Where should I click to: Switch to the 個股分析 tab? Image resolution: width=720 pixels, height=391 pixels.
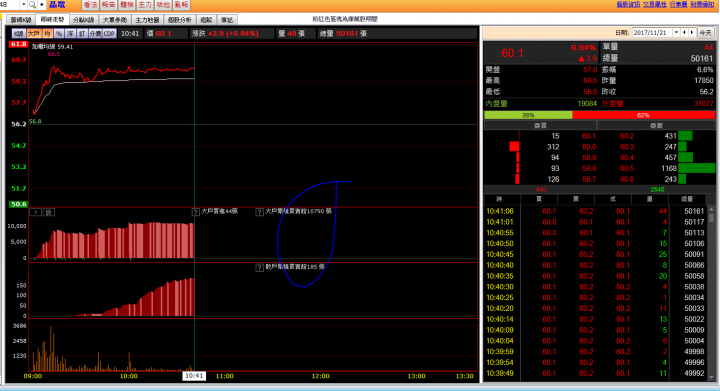point(180,20)
